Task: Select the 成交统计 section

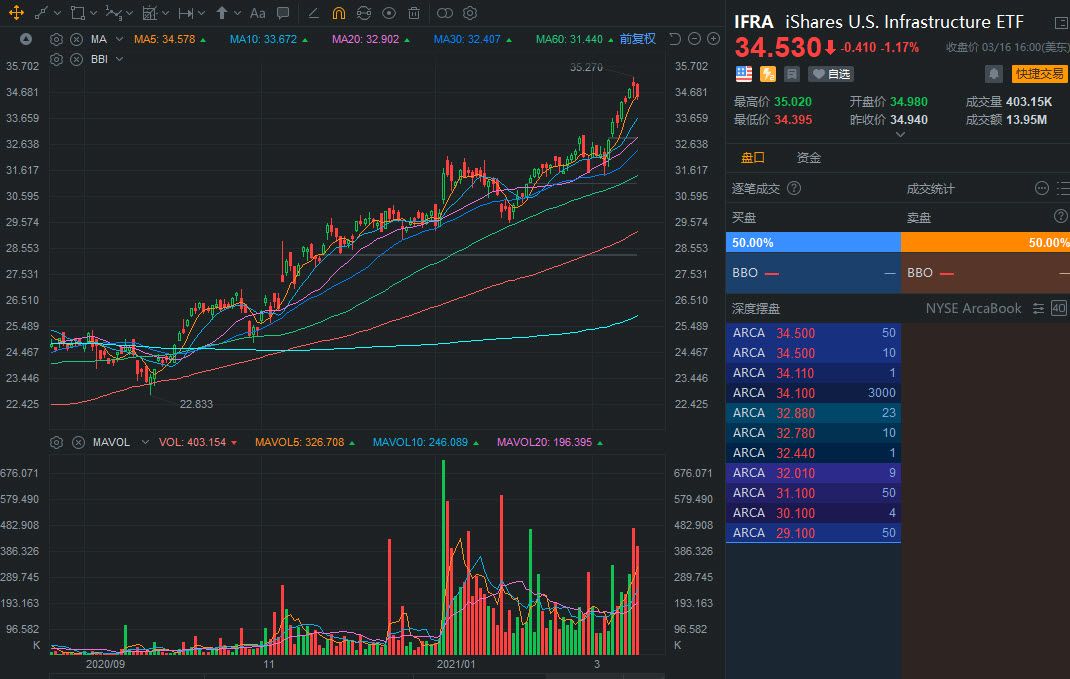Action: pos(931,189)
